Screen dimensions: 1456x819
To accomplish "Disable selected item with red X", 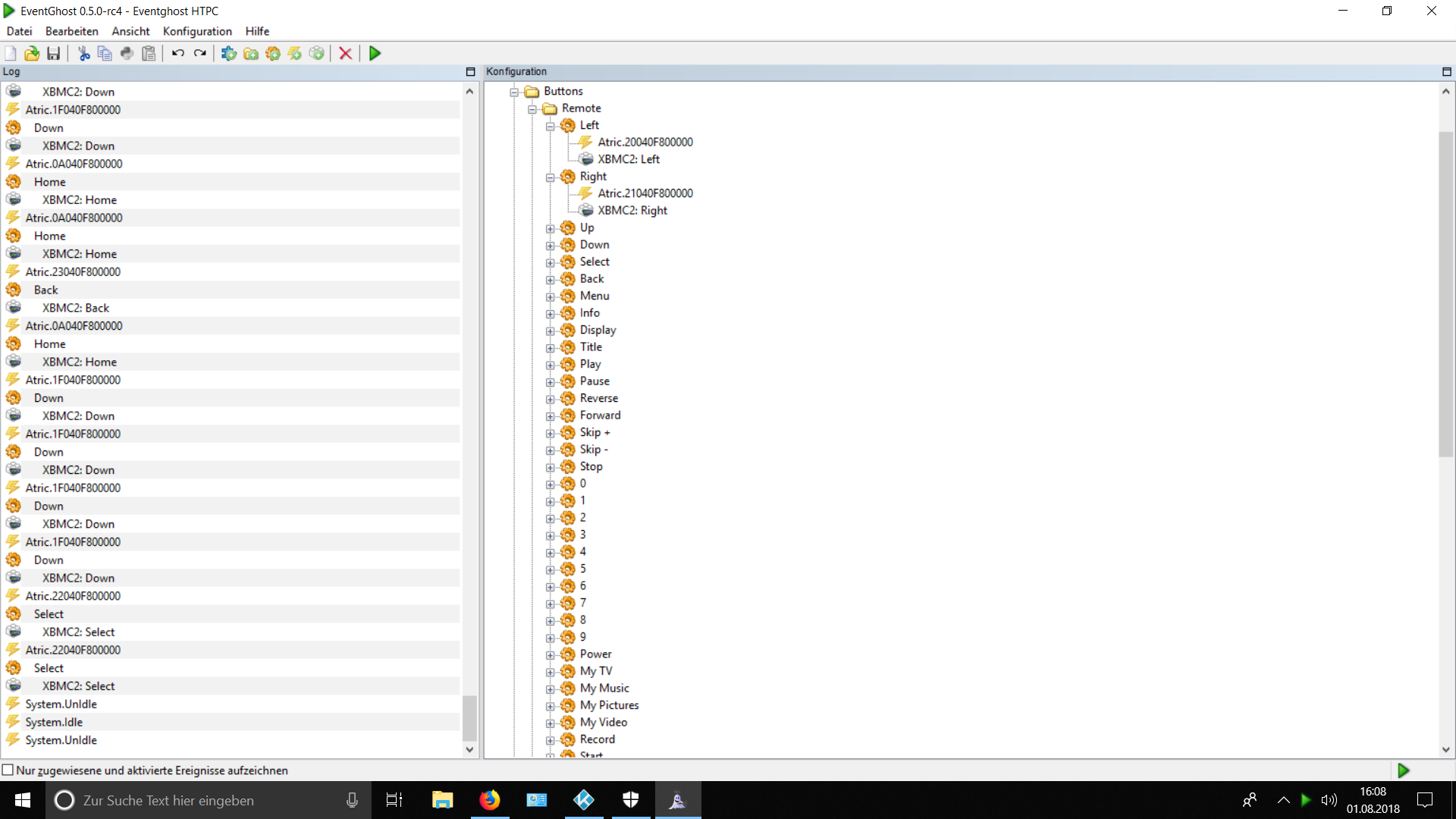I will click(x=345, y=53).
